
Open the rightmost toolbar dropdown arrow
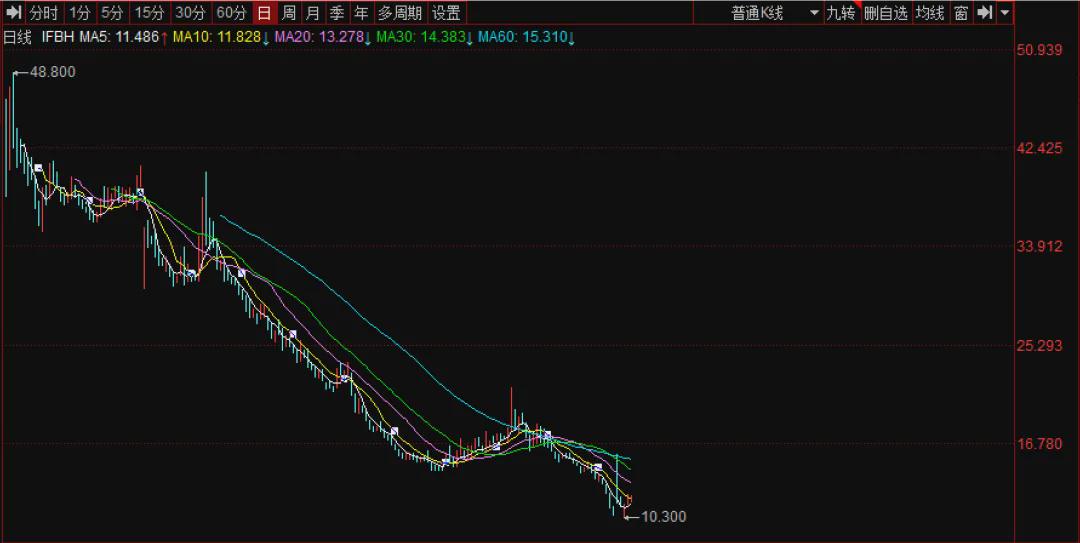(1004, 13)
